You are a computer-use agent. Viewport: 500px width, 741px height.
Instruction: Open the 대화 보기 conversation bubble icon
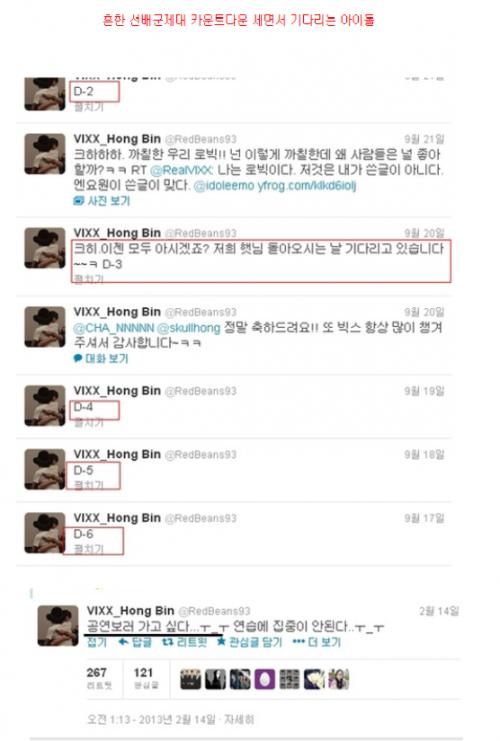[x=78, y=358]
